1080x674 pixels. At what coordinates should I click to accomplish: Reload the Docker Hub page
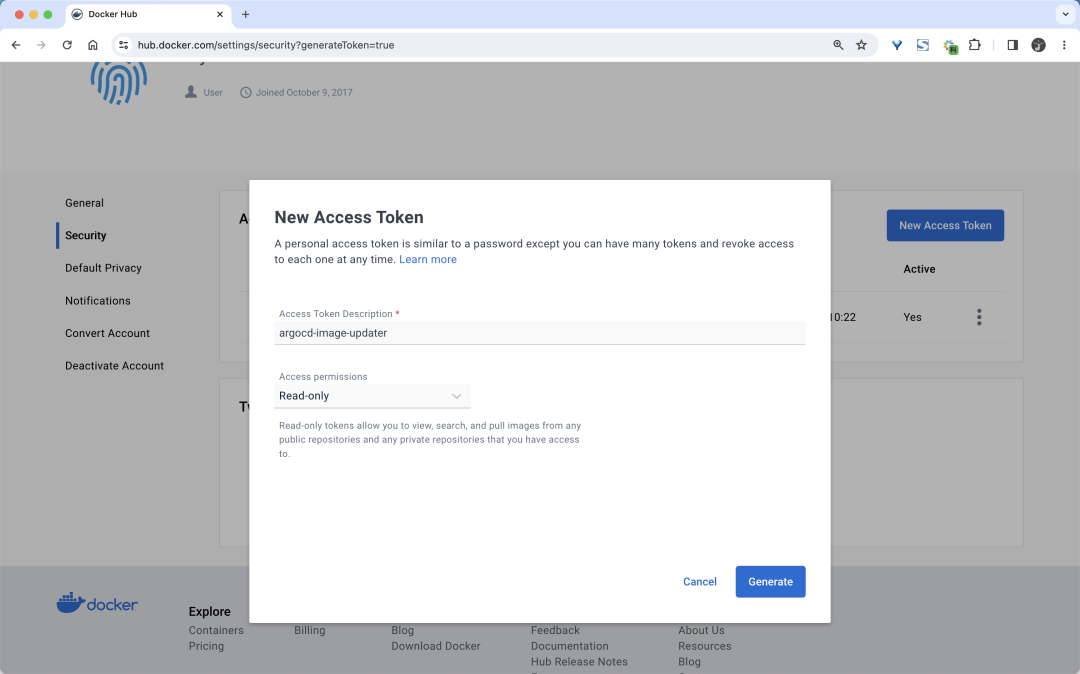coord(67,45)
